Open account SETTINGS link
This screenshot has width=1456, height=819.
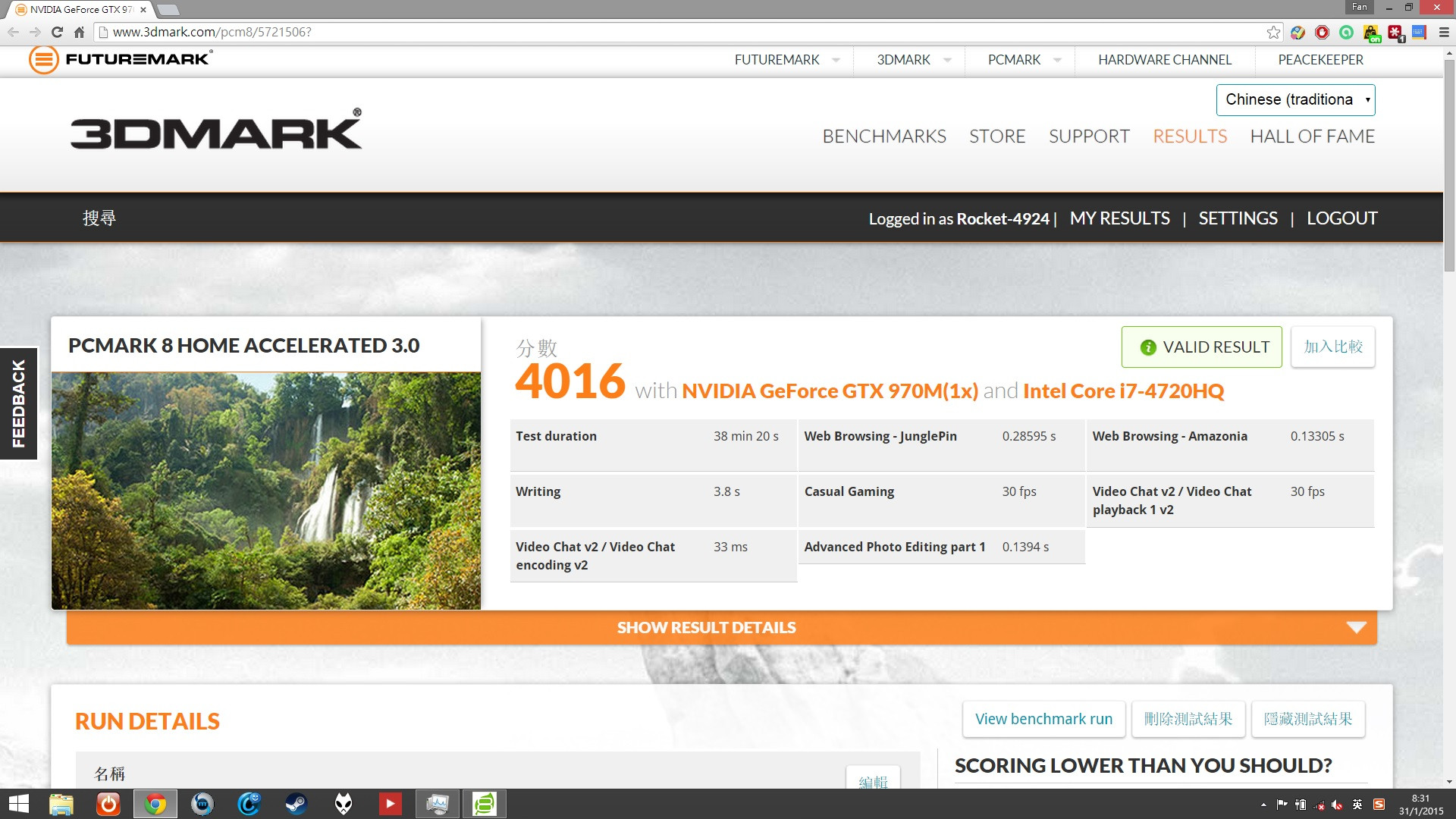pyautogui.click(x=1238, y=218)
